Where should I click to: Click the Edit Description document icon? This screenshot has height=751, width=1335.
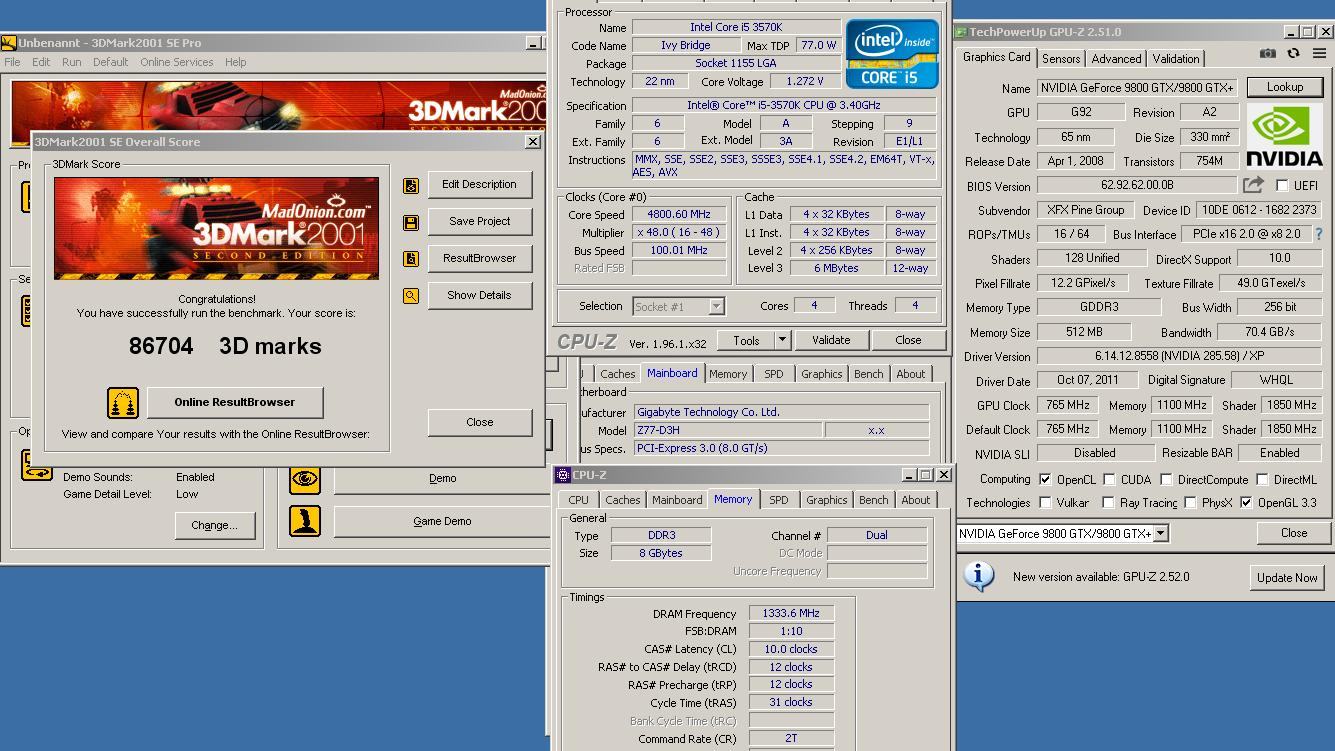(x=411, y=185)
